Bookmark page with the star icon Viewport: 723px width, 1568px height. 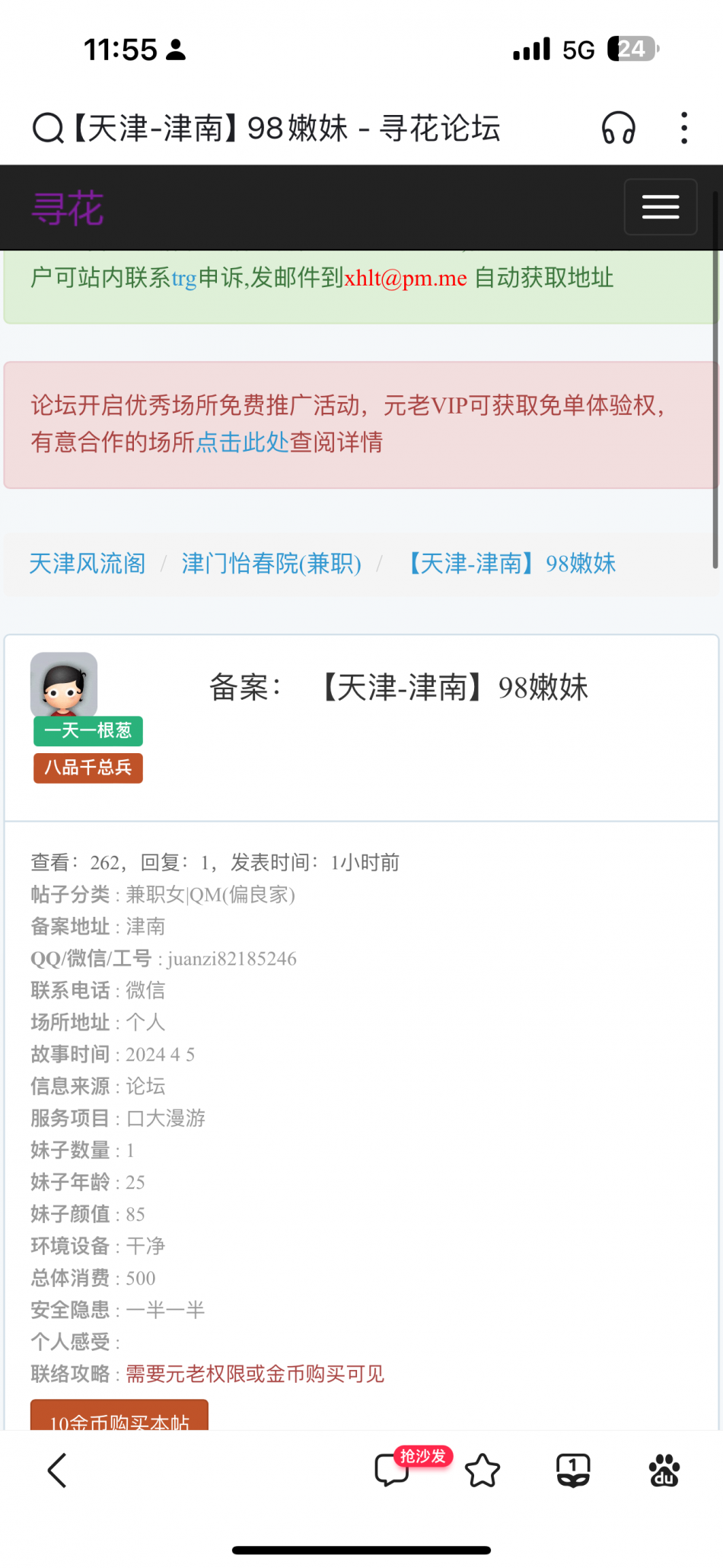(x=483, y=1470)
